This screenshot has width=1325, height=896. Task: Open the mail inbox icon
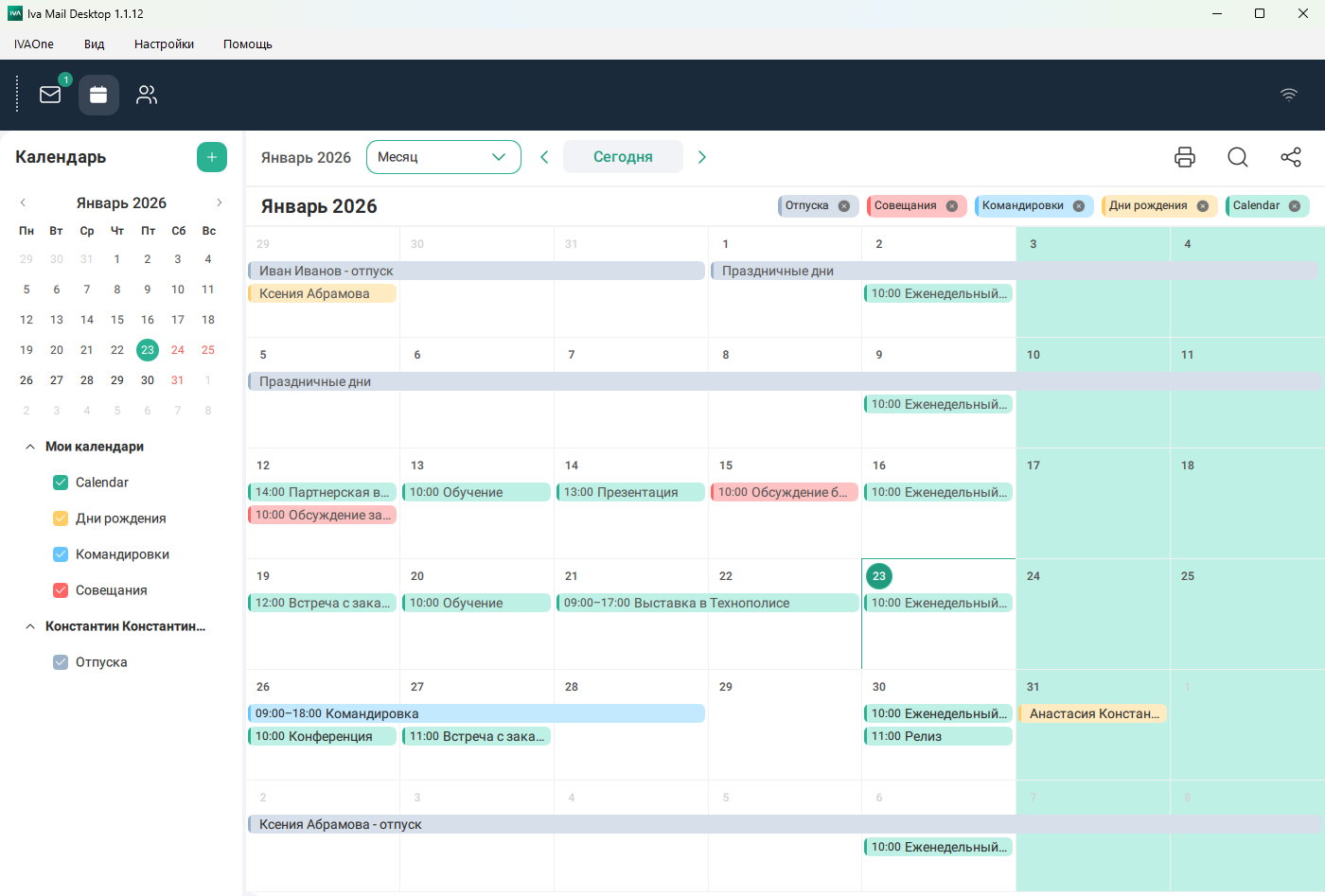(x=50, y=95)
